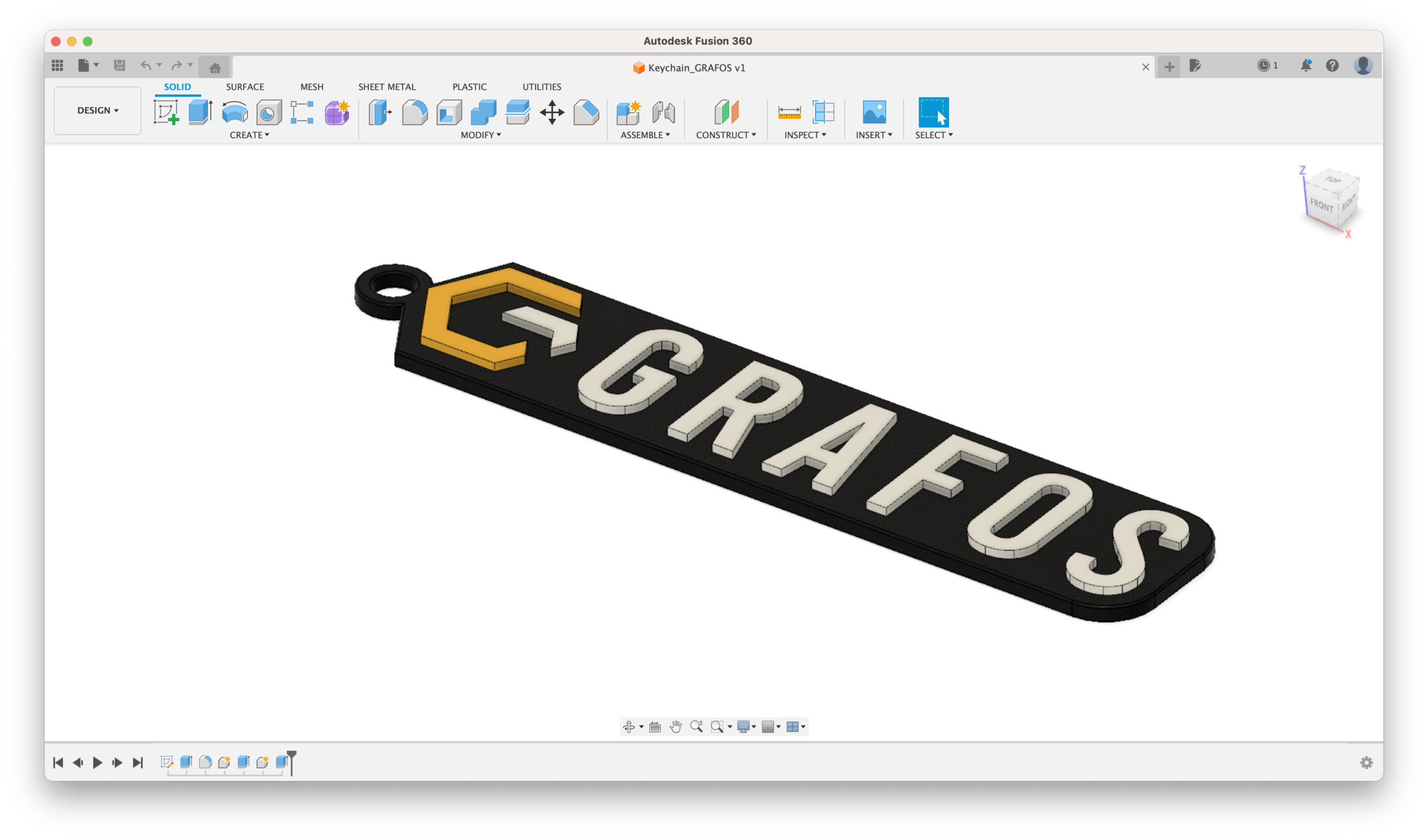
Task: Open the Viewports layout dropdown
Action: coord(796,727)
